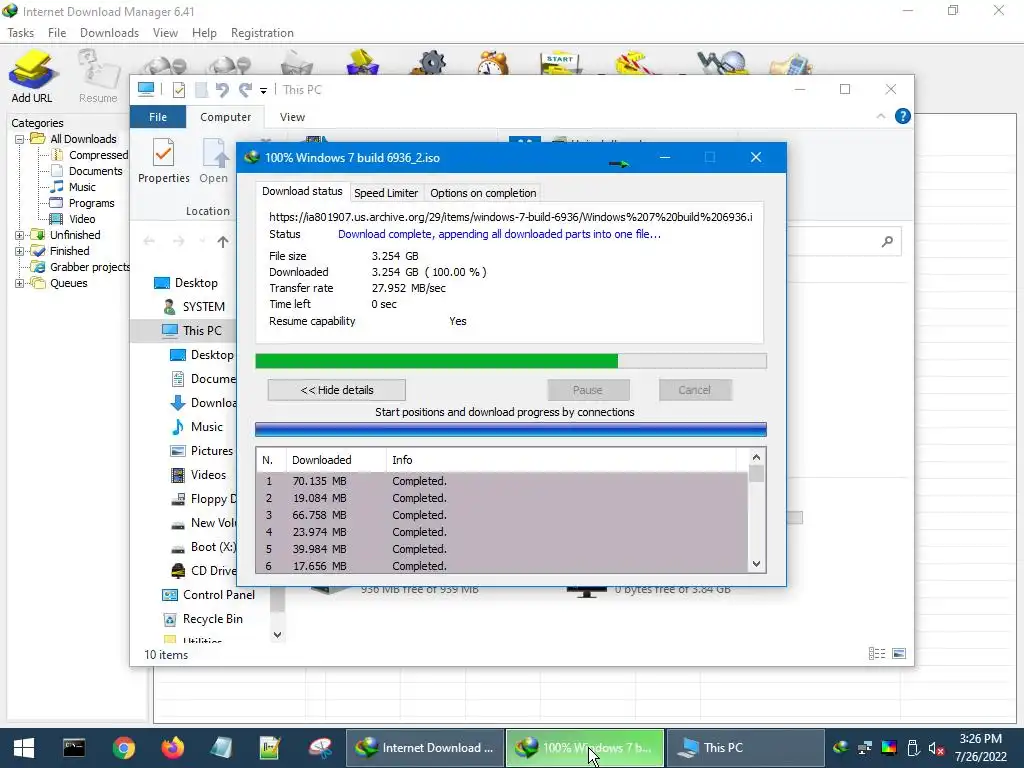Image resolution: width=1024 pixels, height=768 pixels.
Task: Open the Explorer File ribbon tab
Action: pos(158,117)
